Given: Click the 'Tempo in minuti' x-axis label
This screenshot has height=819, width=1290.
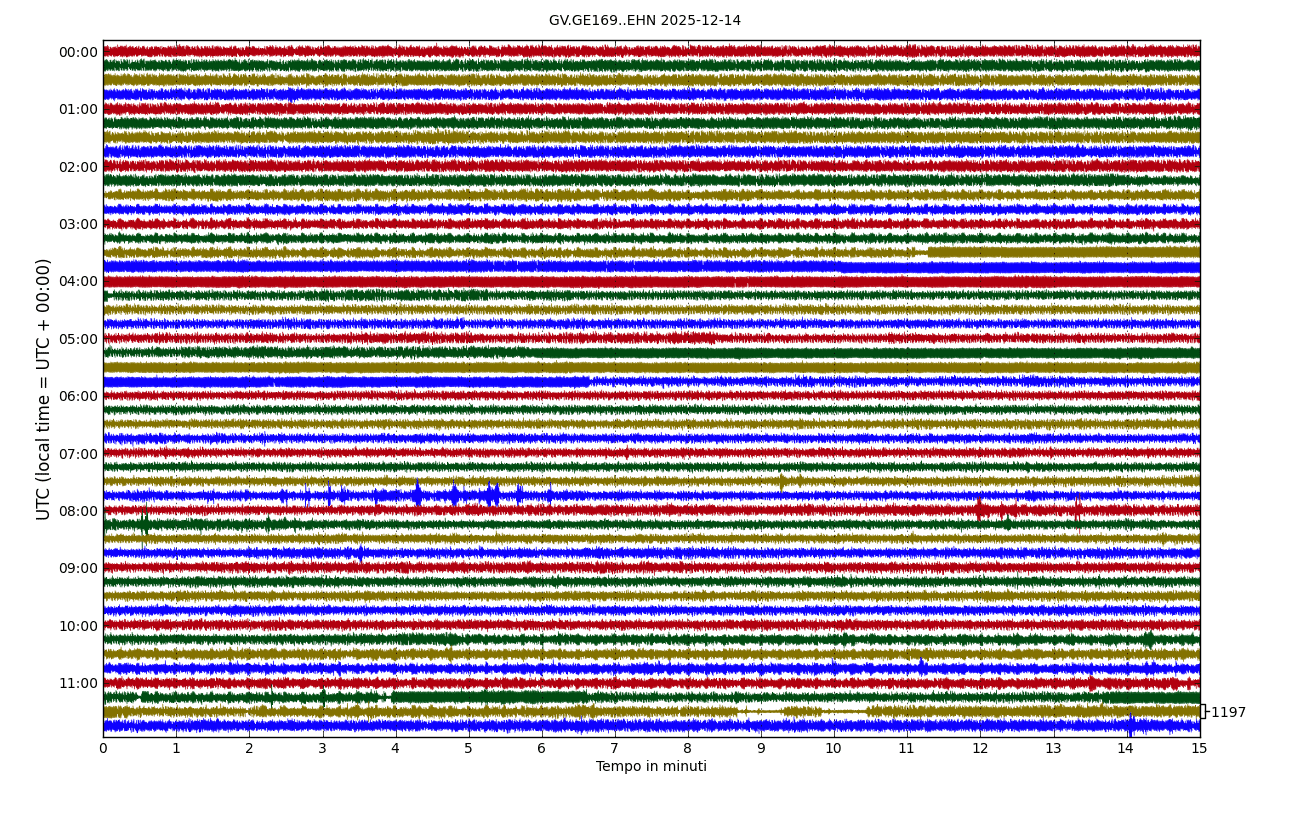Looking at the screenshot, I should pos(651,767).
